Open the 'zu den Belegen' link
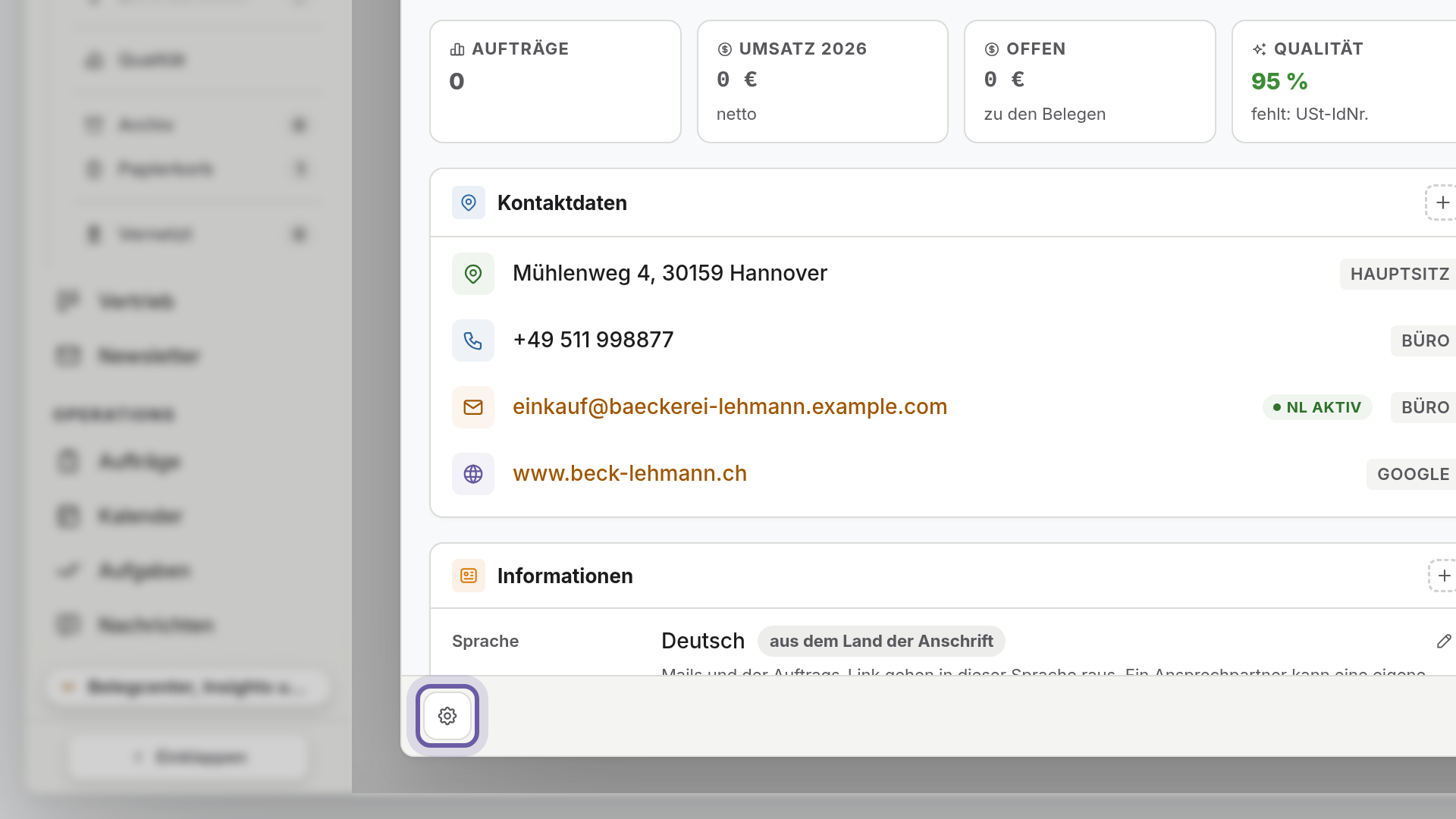This screenshot has height=819, width=1456. click(x=1044, y=114)
